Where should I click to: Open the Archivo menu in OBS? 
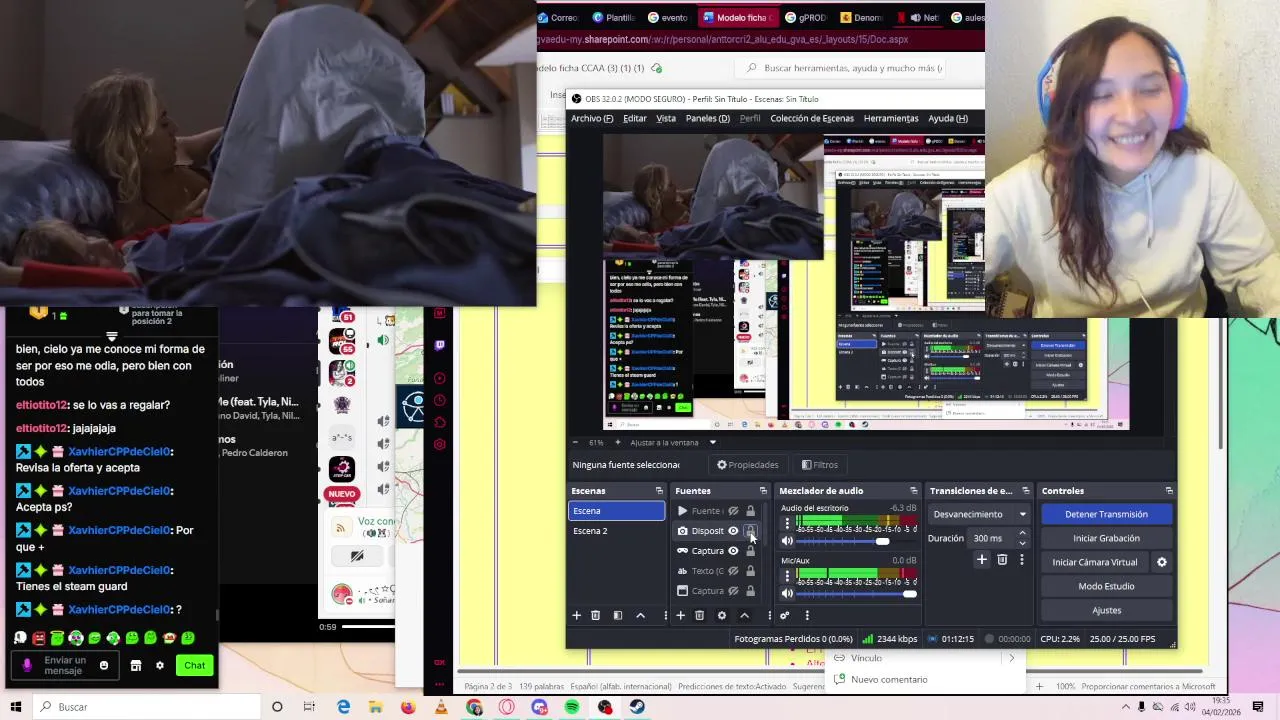592,118
